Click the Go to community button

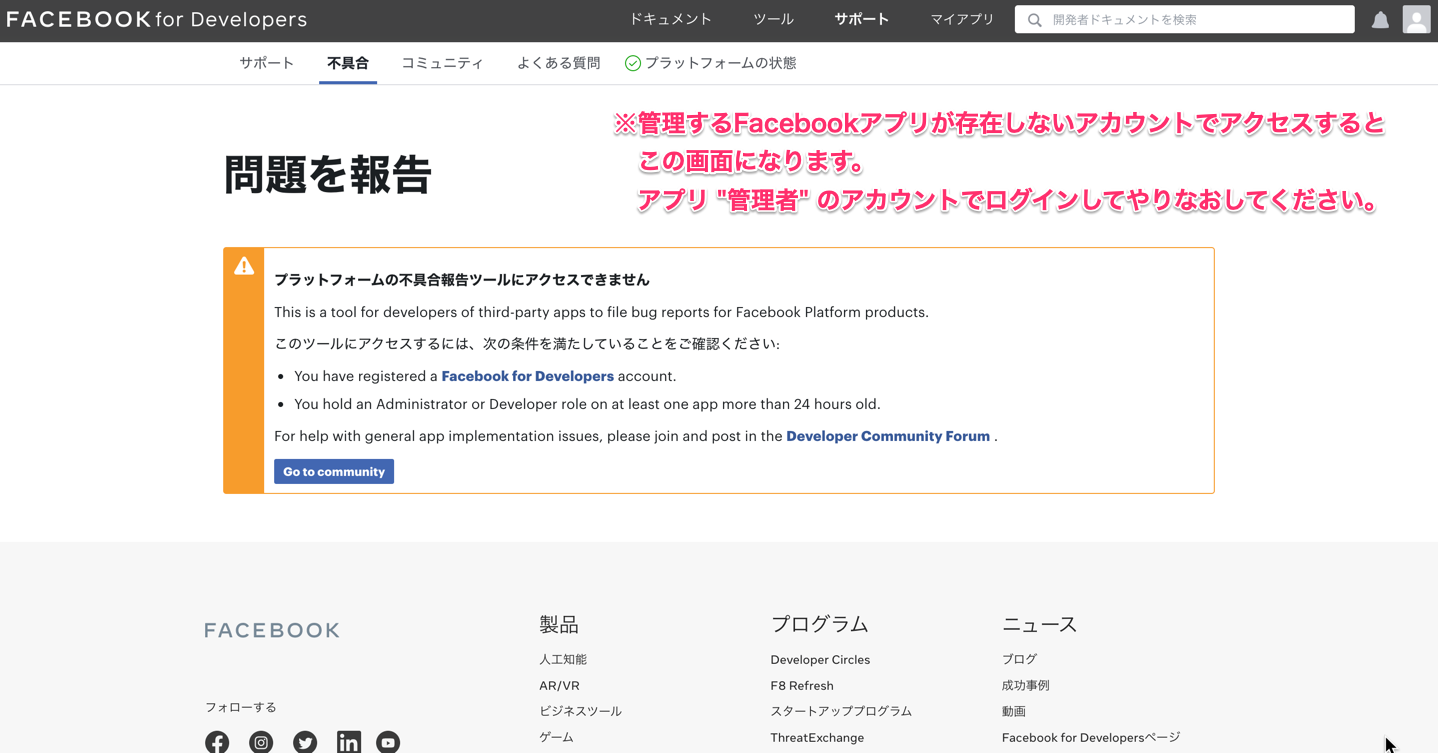[x=334, y=471]
